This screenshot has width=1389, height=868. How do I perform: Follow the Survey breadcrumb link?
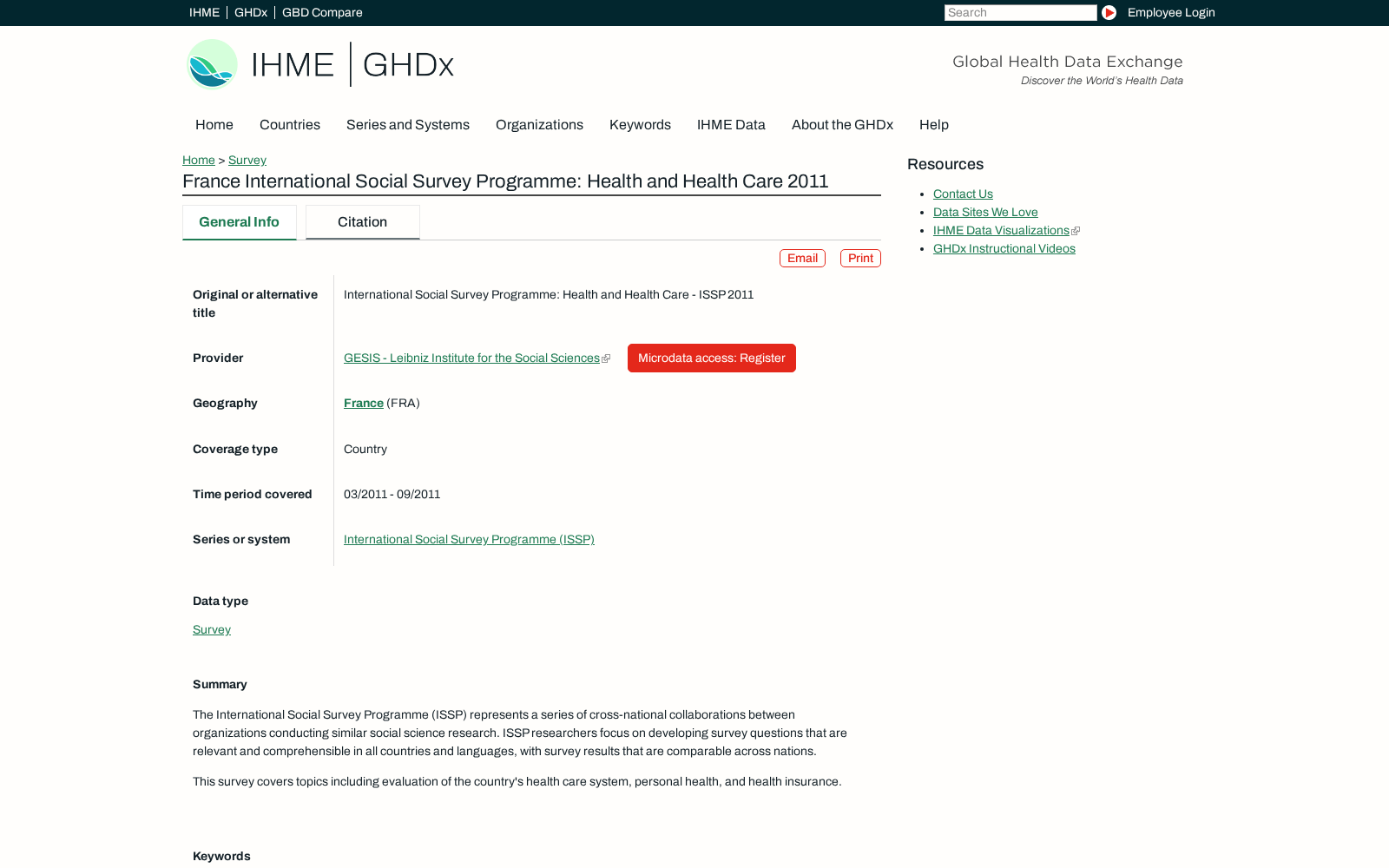coord(247,160)
